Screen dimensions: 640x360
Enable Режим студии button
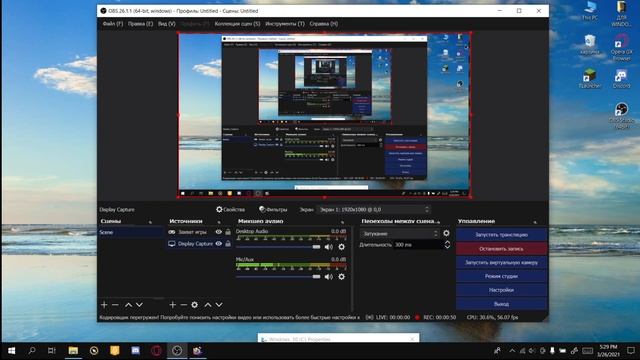(501, 276)
